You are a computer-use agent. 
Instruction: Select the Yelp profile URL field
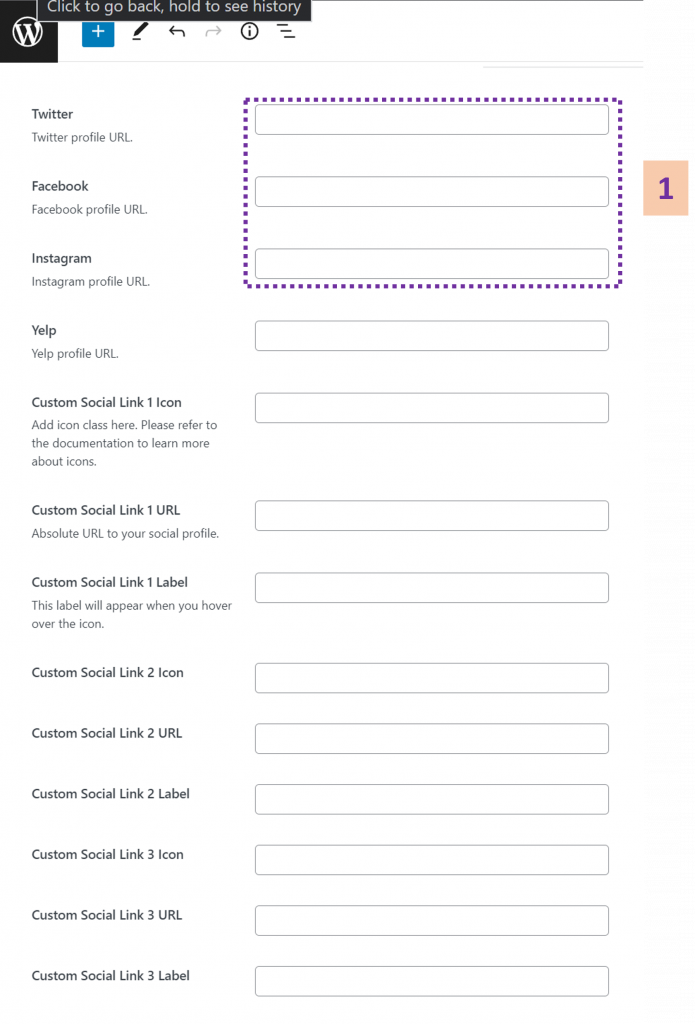click(431, 336)
